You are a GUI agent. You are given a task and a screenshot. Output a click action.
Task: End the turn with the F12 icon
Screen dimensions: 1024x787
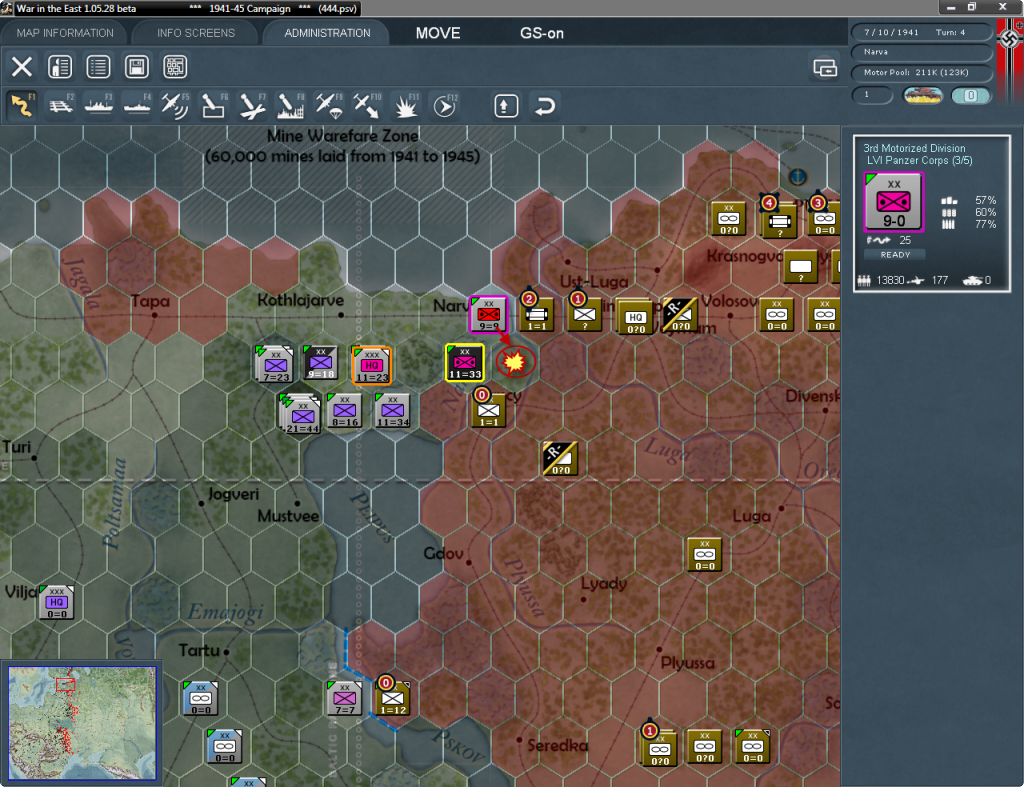pyautogui.click(x=444, y=106)
